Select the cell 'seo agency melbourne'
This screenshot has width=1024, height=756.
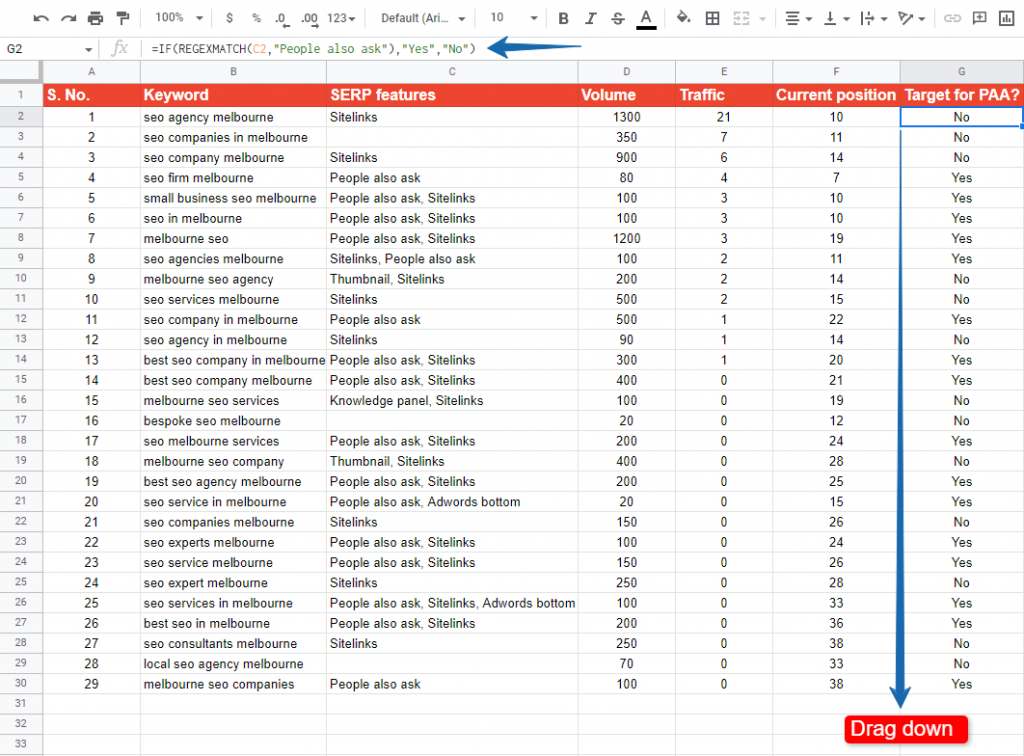pos(233,117)
